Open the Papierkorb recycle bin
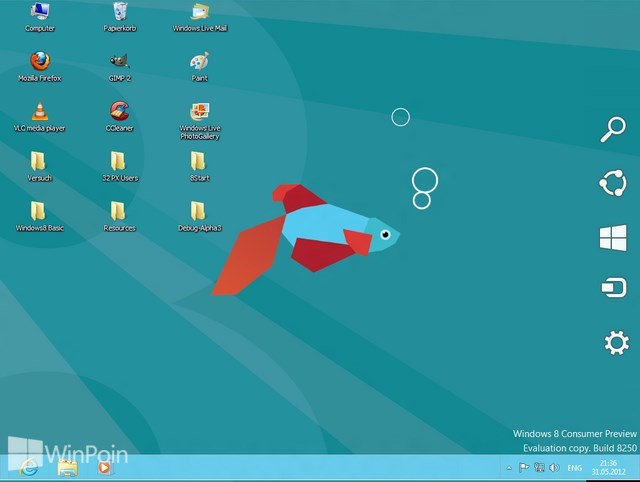Viewport: 640px width, 482px height. tap(120, 17)
